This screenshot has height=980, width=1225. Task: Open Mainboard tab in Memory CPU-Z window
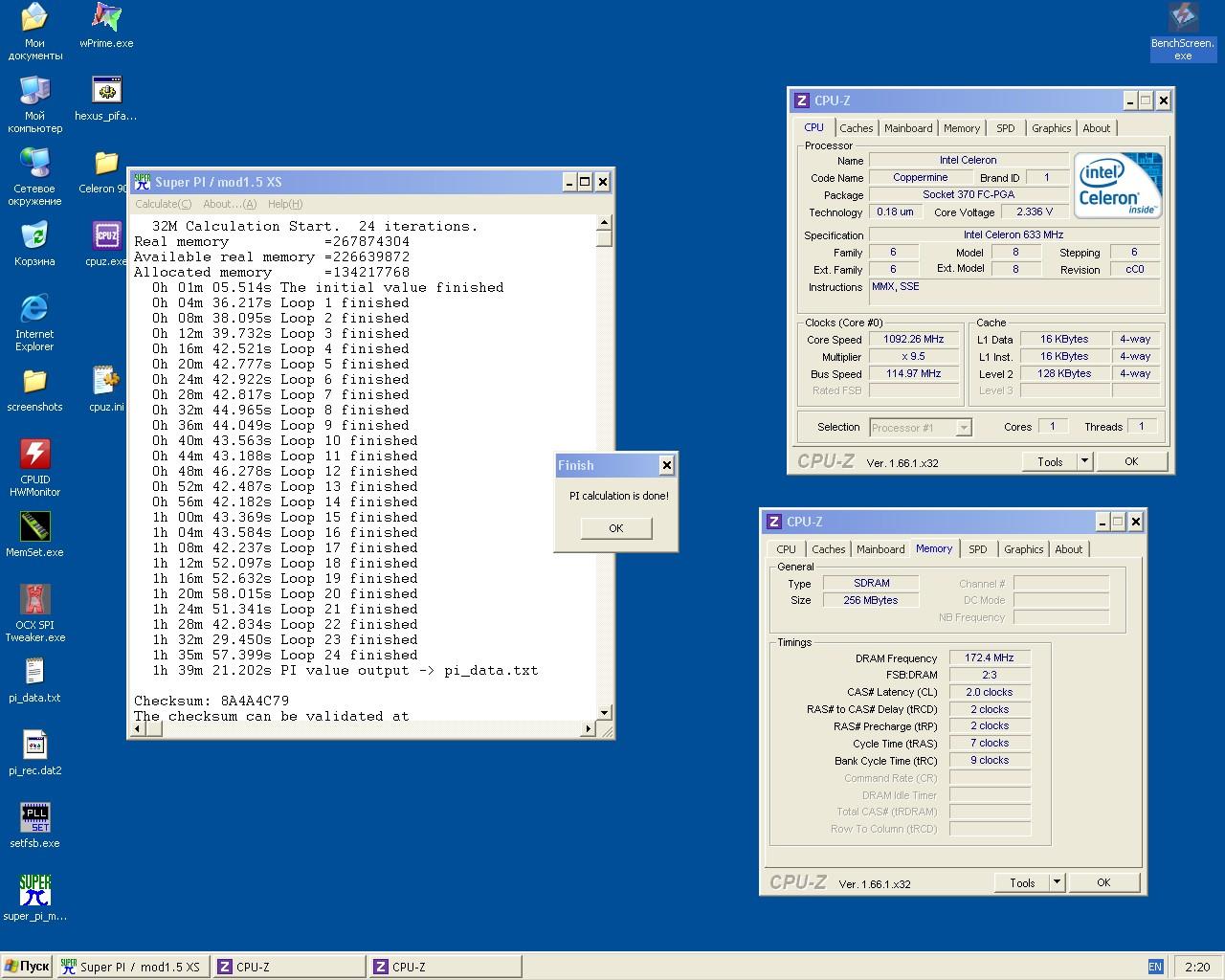880,549
